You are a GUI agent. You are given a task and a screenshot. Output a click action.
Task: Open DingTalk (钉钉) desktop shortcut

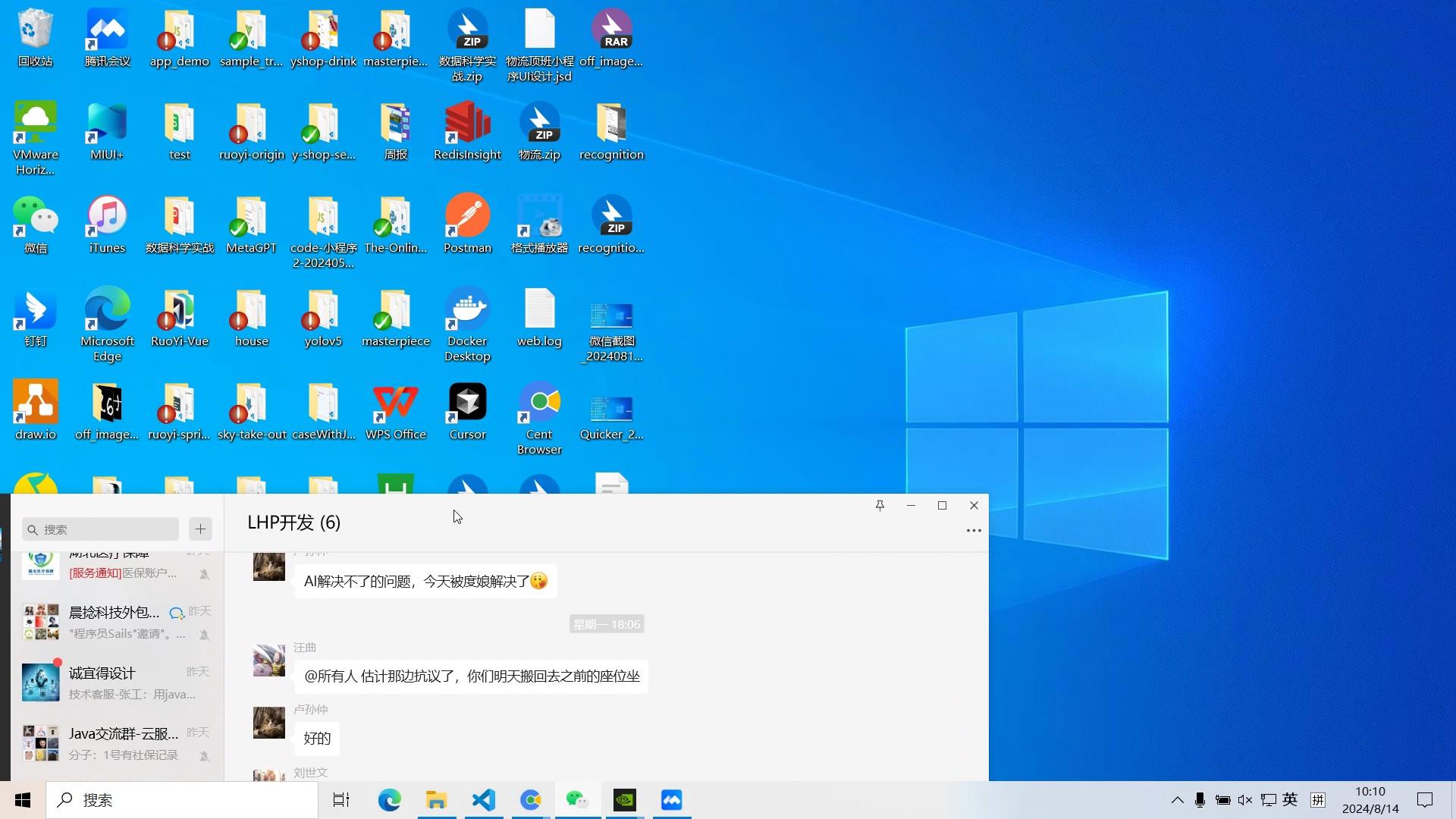(35, 318)
